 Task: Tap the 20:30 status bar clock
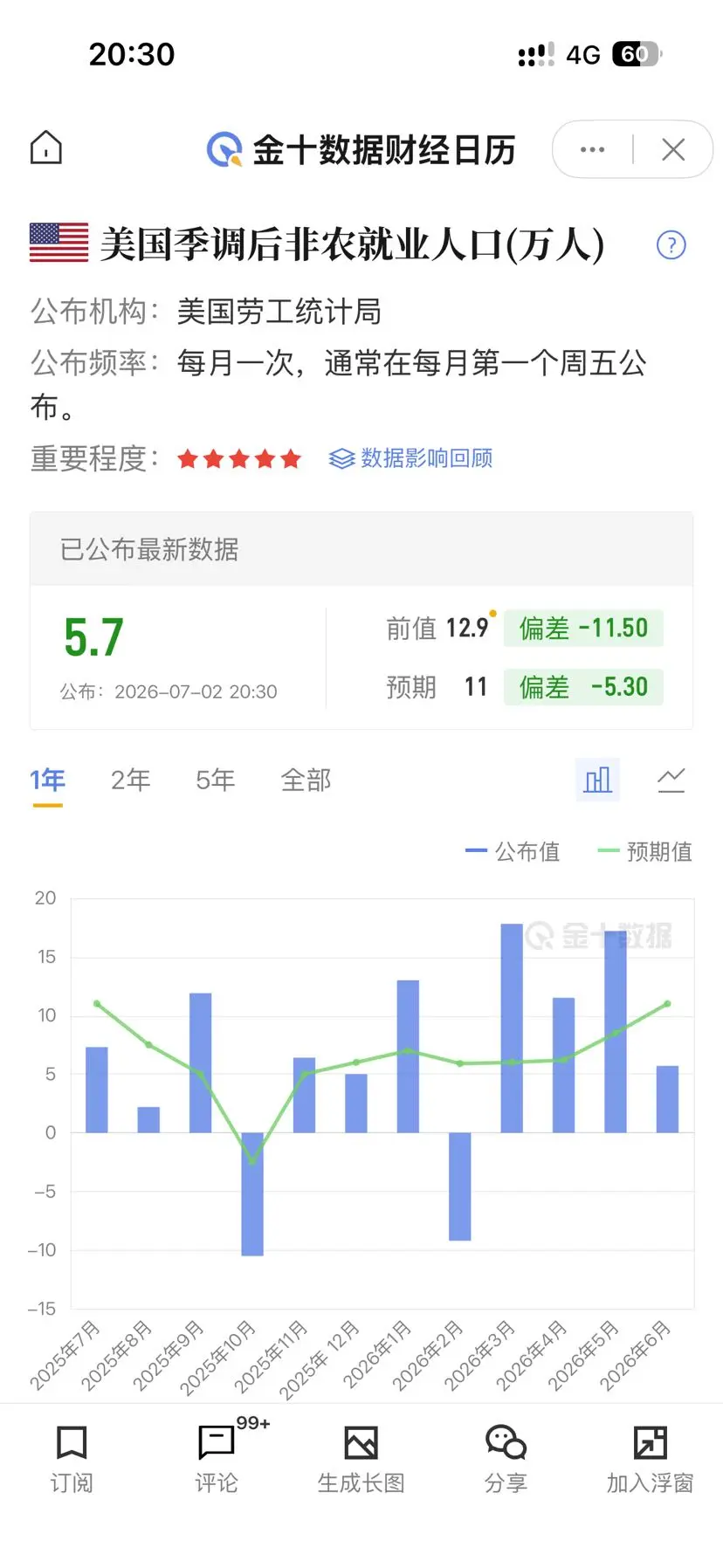[132, 54]
